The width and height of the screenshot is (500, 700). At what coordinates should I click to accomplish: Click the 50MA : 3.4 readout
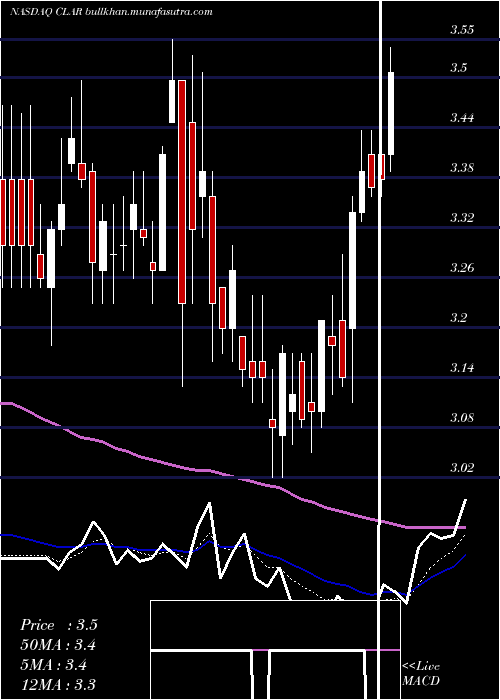pos(58,645)
